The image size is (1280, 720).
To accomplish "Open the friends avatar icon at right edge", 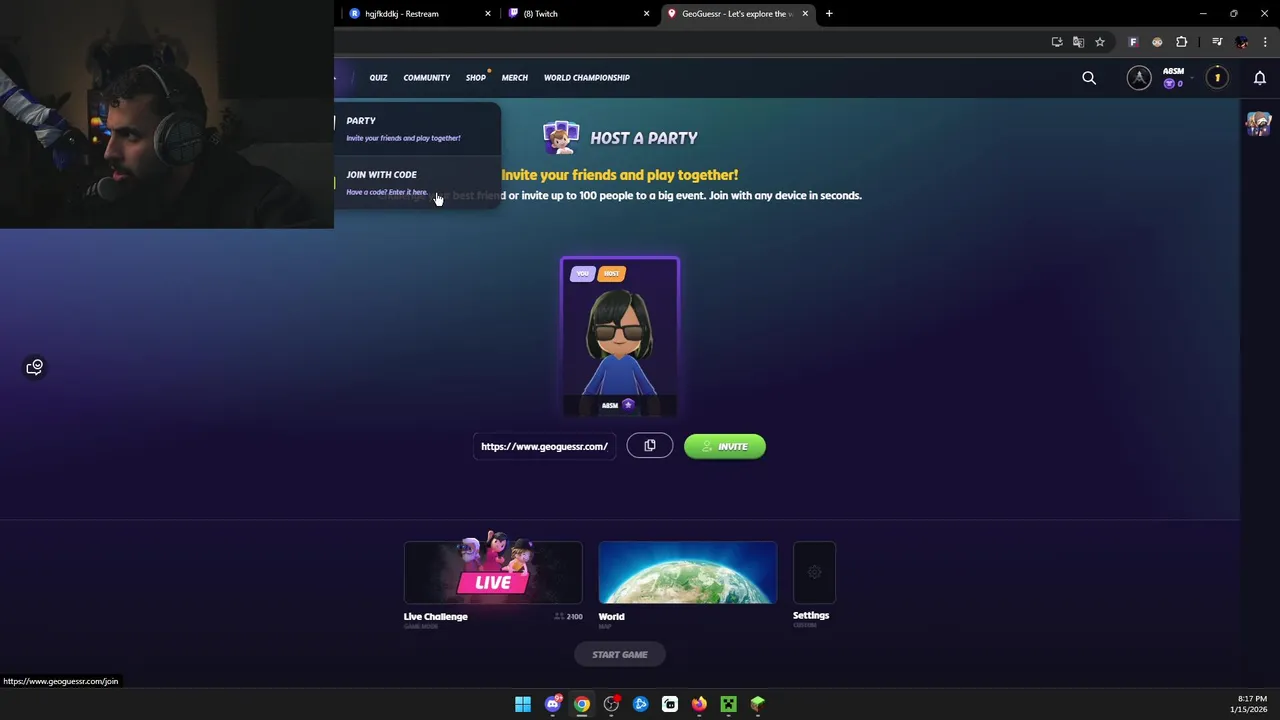I will [x=1258, y=124].
